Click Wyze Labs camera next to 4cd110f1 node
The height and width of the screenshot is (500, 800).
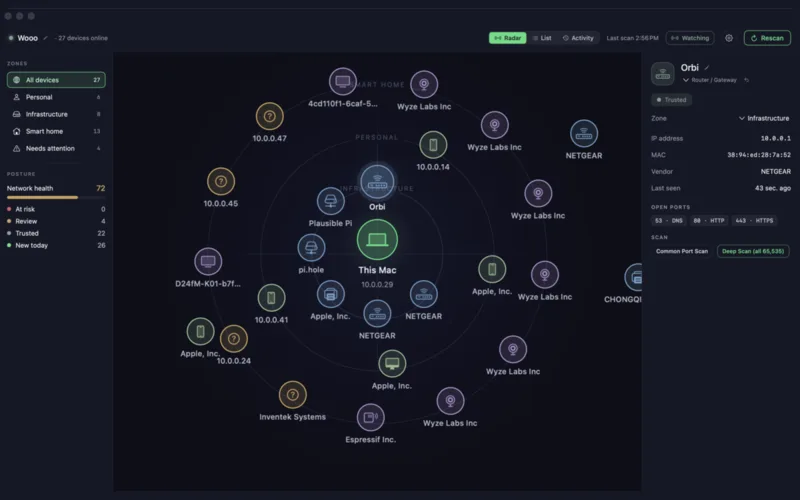coord(424,84)
